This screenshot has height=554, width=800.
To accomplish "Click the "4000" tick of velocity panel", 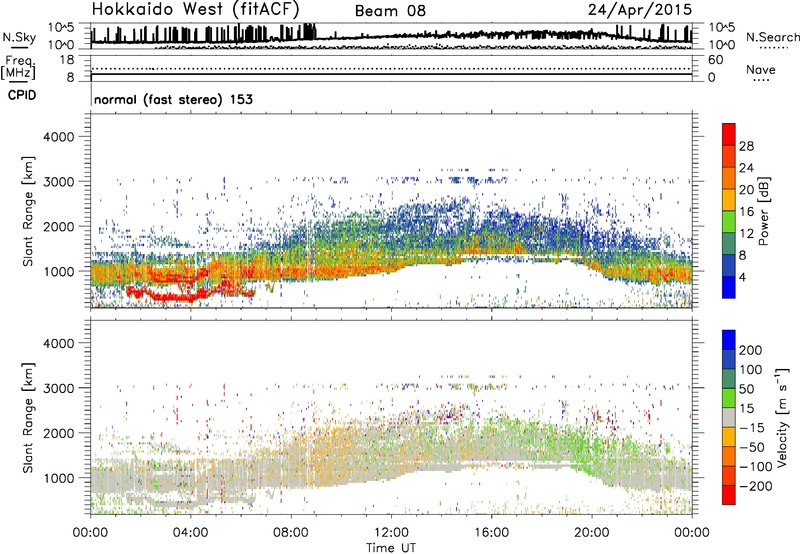I will pyautogui.click(x=58, y=343).
